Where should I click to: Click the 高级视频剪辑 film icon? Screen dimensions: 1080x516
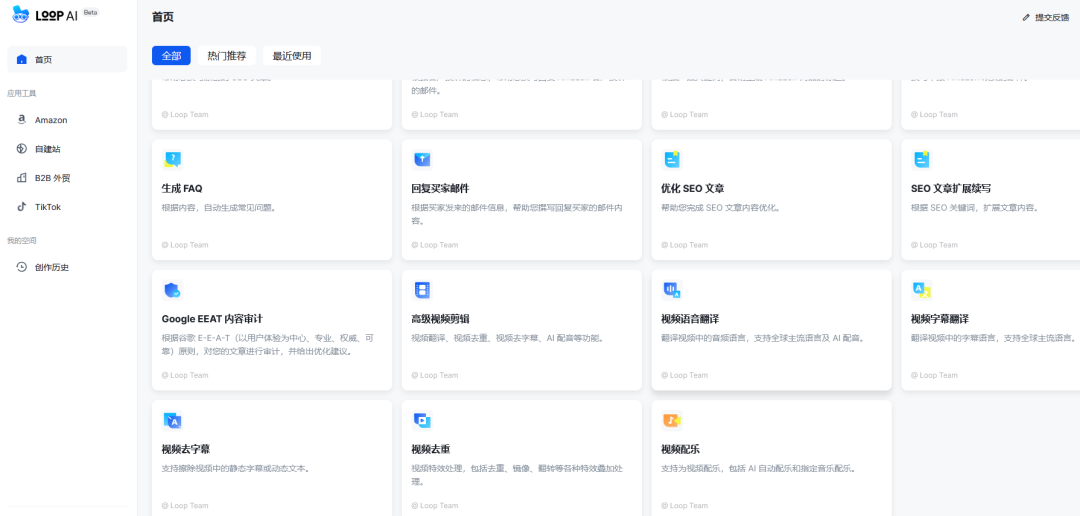pyautogui.click(x=422, y=290)
